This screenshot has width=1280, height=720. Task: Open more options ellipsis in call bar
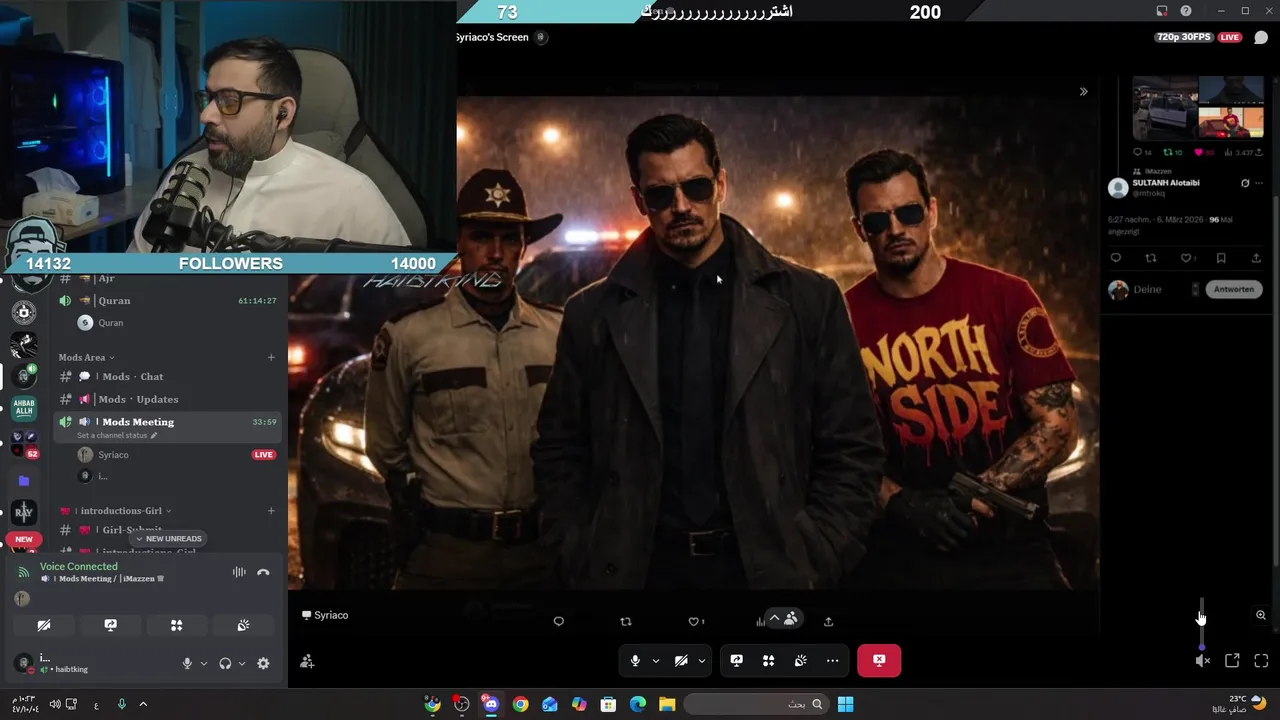tap(832, 660)
